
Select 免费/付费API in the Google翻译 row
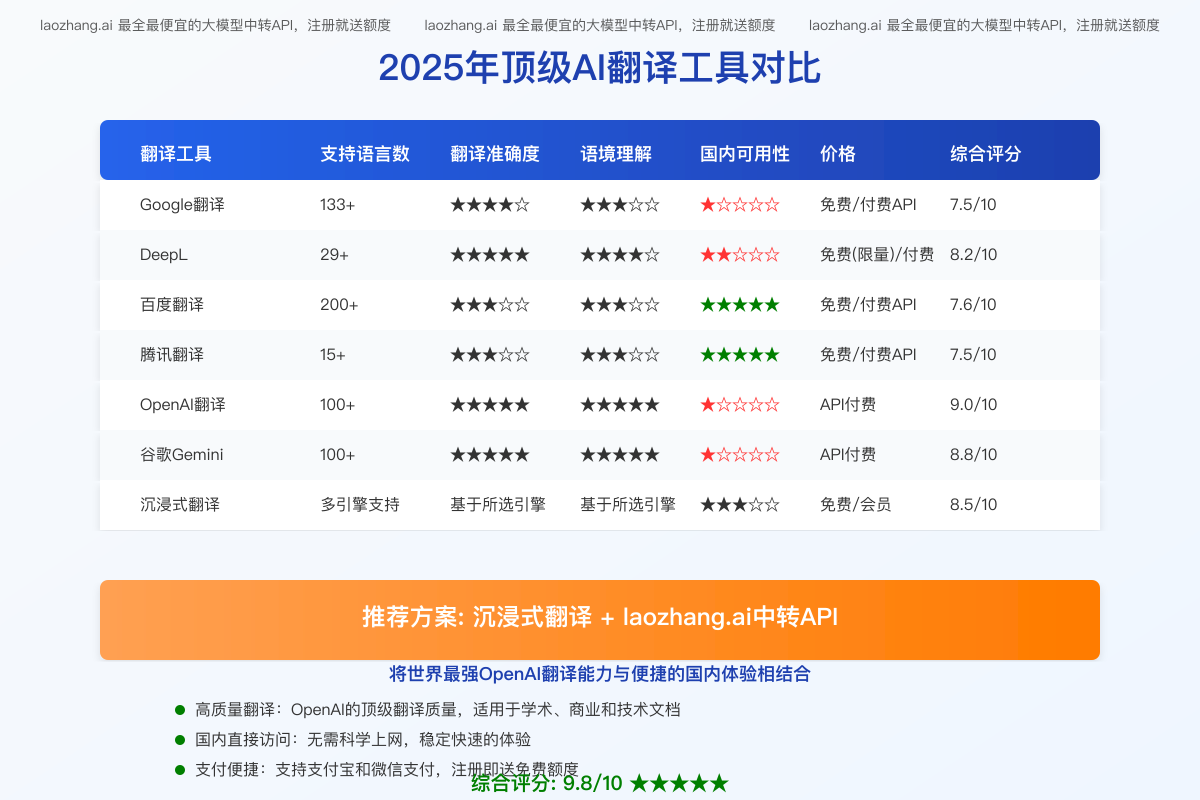coord(868,205)
